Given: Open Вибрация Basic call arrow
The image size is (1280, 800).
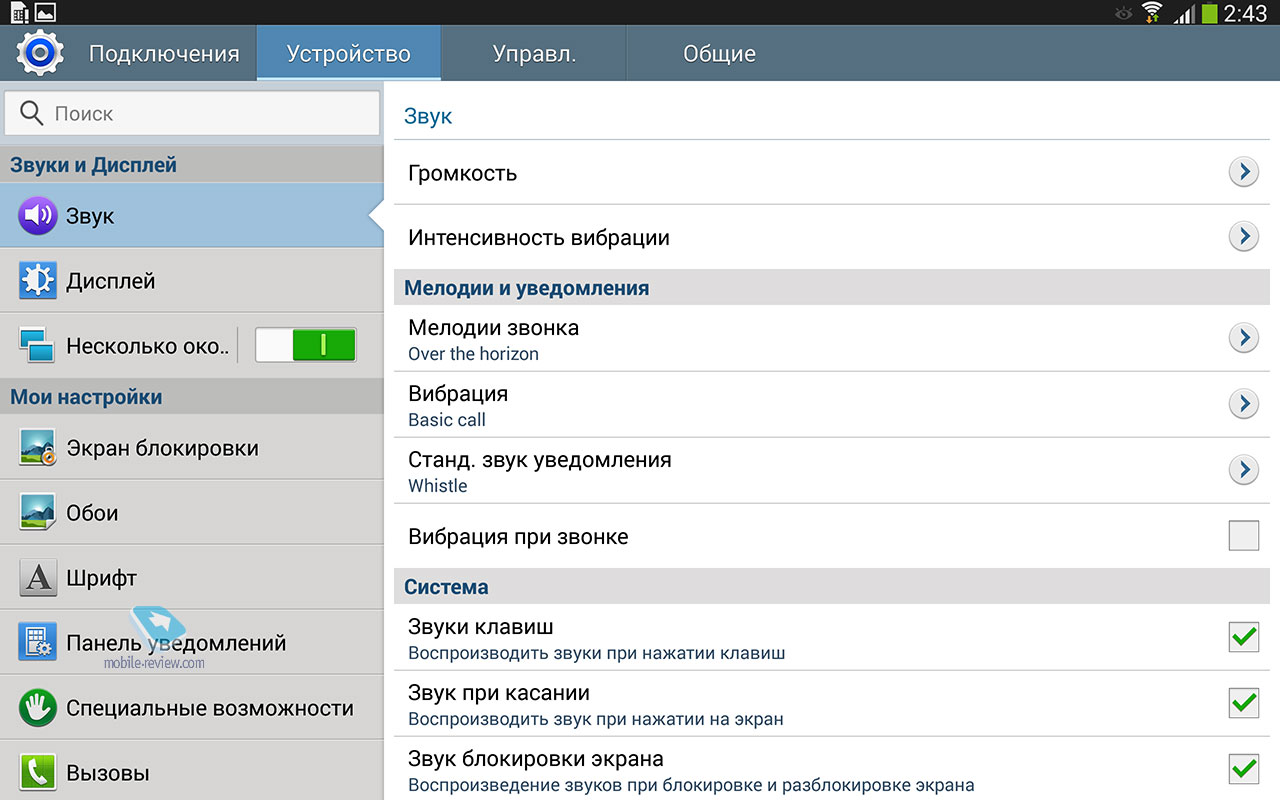Looking at the screenshot, I should [x=1243, y=404].
